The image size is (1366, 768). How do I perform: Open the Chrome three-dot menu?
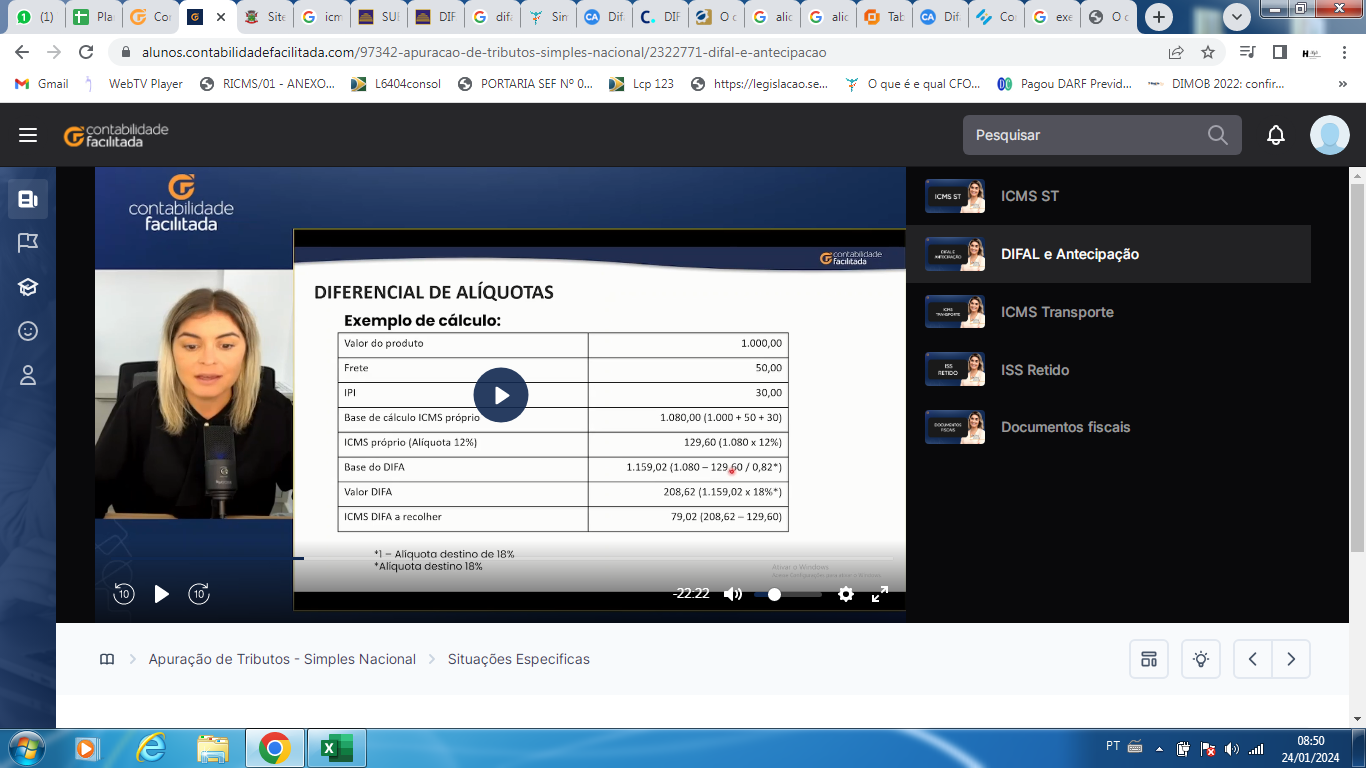(x=1343, y=52)
